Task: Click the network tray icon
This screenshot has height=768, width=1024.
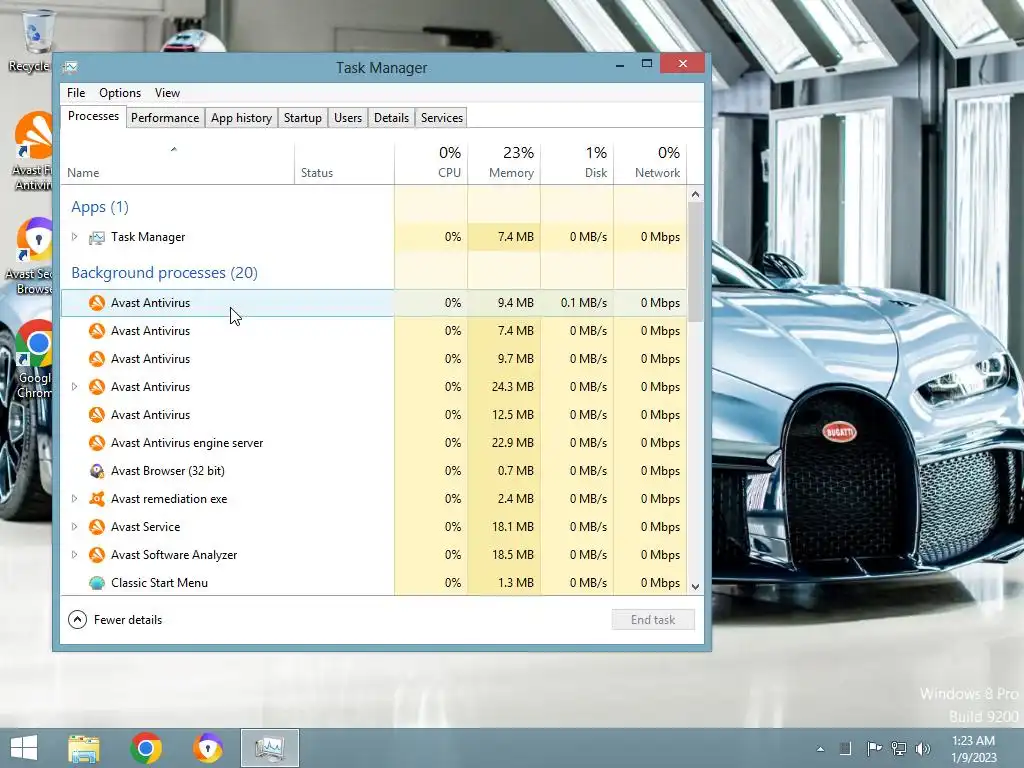Action: coord(899,748)
